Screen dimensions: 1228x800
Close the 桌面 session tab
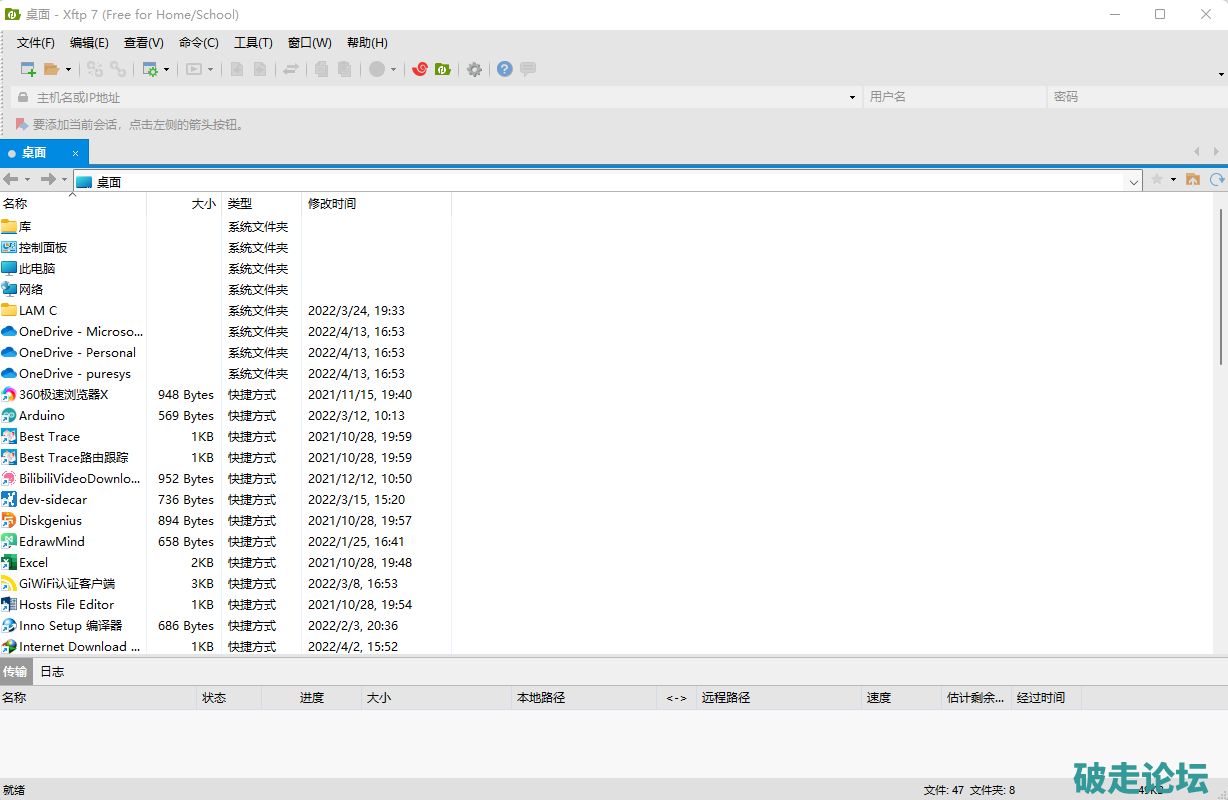click(75, 153)
